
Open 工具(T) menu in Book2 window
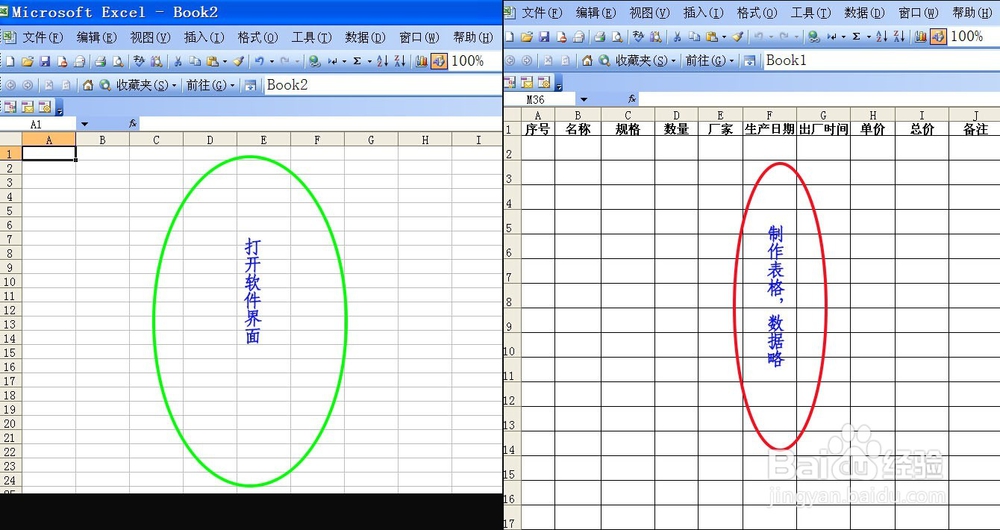[311, 38]
